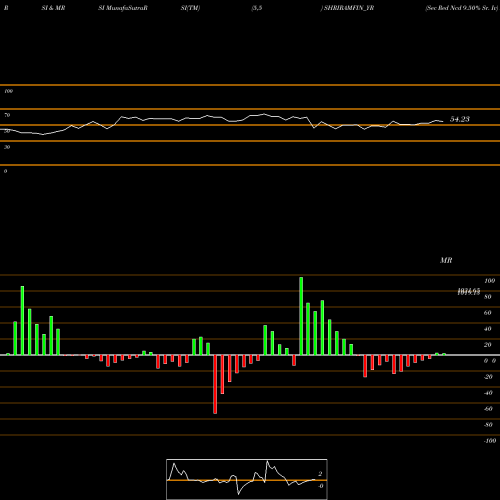Click the 'SI & MR' header label
The image size is (500, 500).
click(x=53, y=8)
